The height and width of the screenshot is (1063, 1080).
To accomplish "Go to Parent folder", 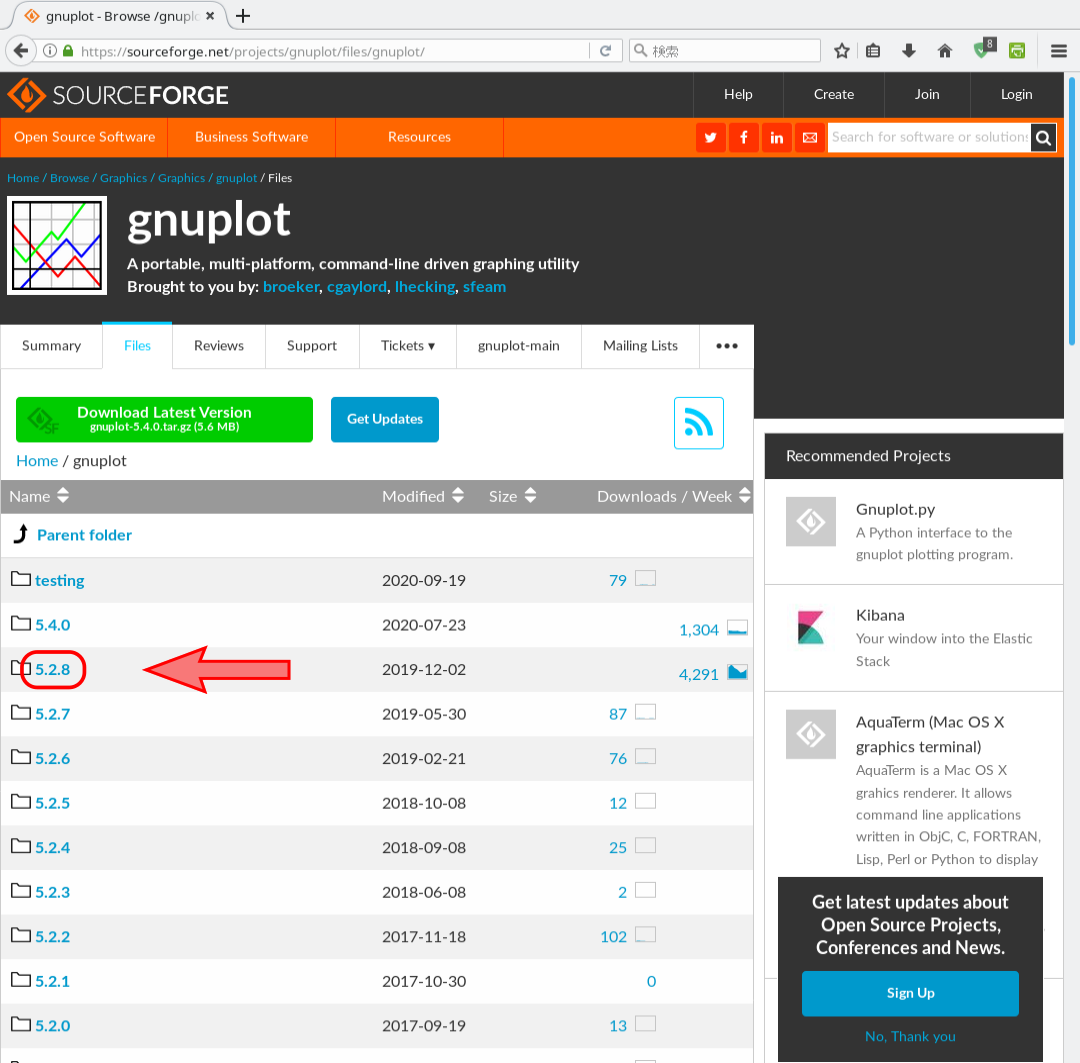I will [x=84, y=535].
